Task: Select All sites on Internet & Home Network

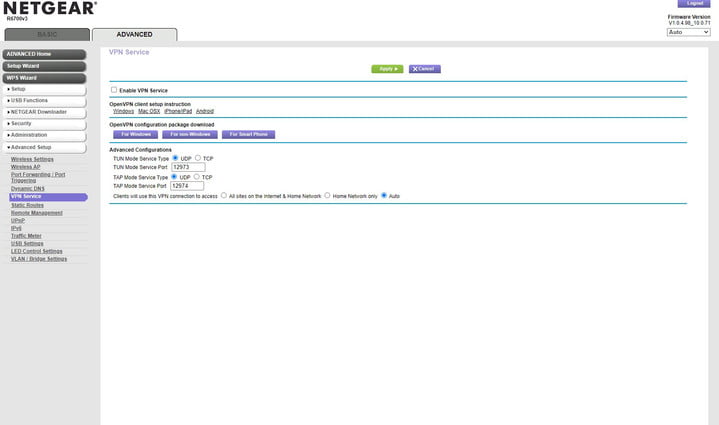Action: [x=223, y=196]
